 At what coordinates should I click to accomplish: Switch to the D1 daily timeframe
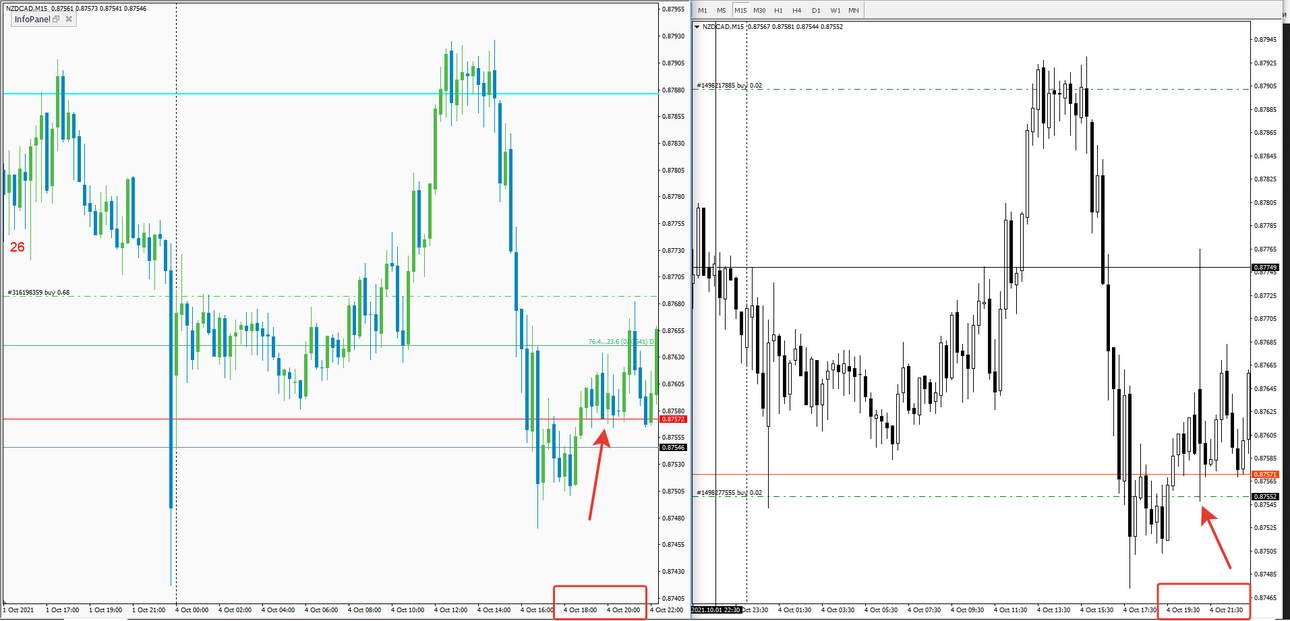tap(816, 10)
